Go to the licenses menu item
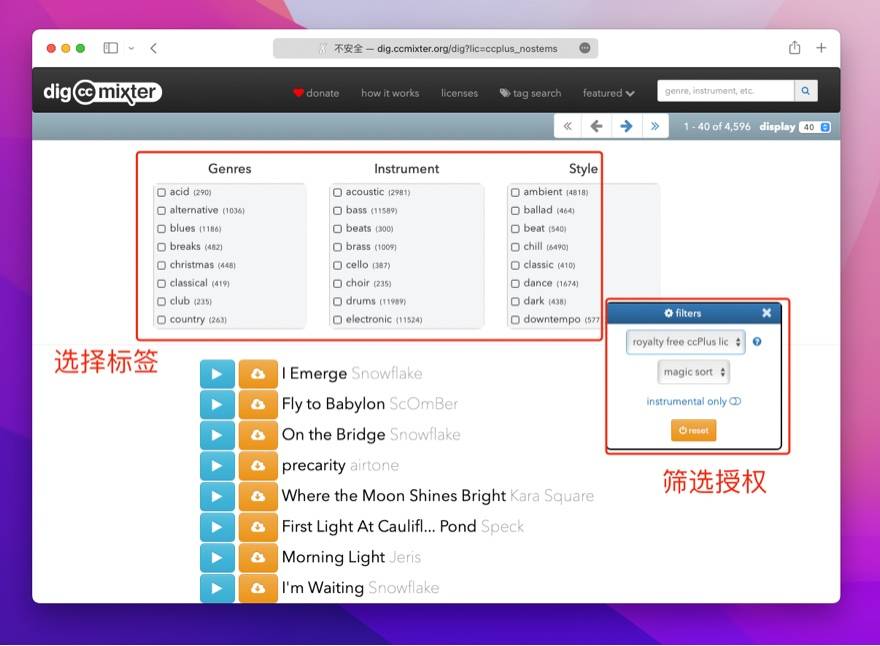This screenshot has height=646, width=880. (x=459, y=93)
